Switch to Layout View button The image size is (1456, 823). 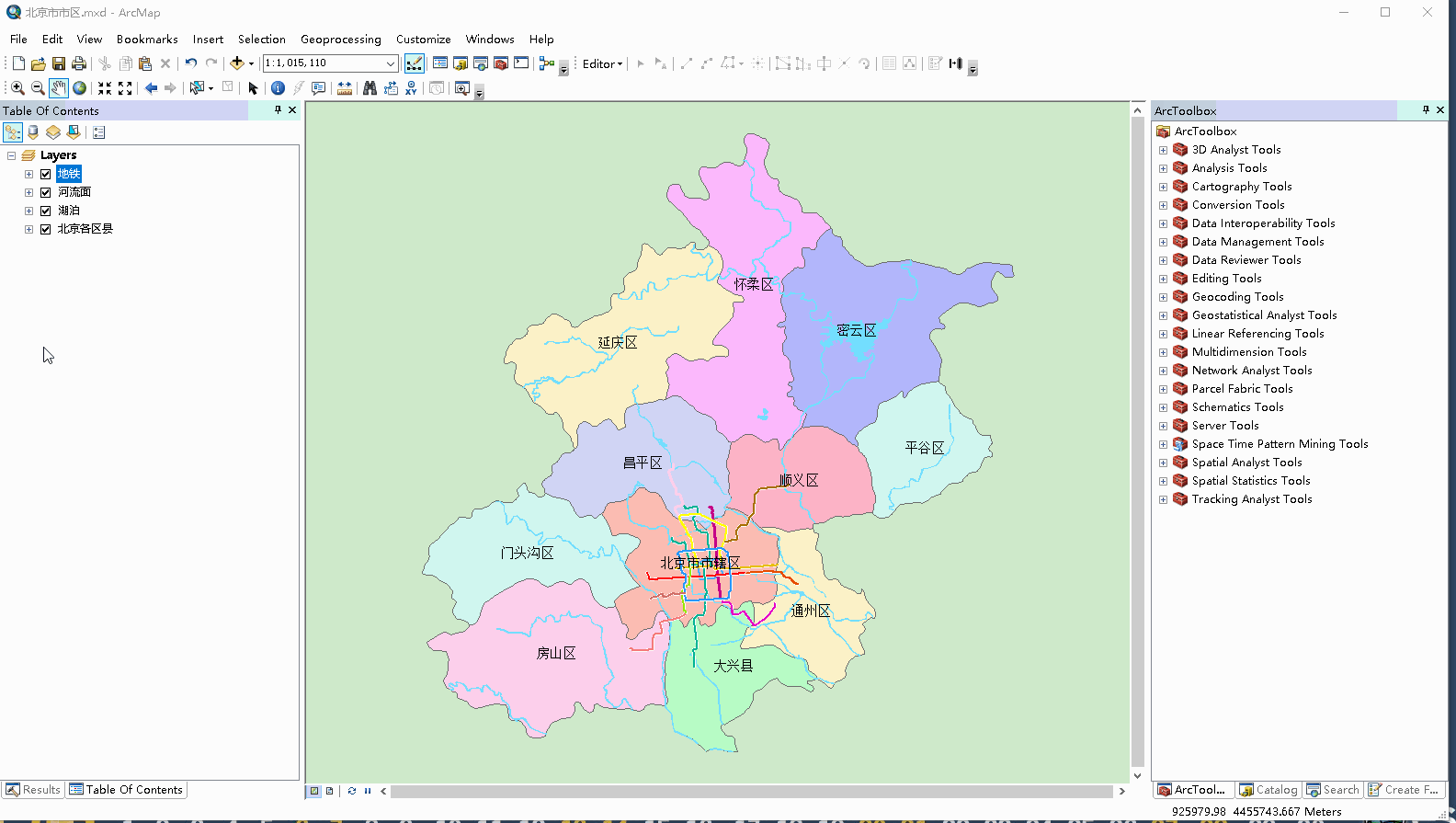tap(329, 791)
